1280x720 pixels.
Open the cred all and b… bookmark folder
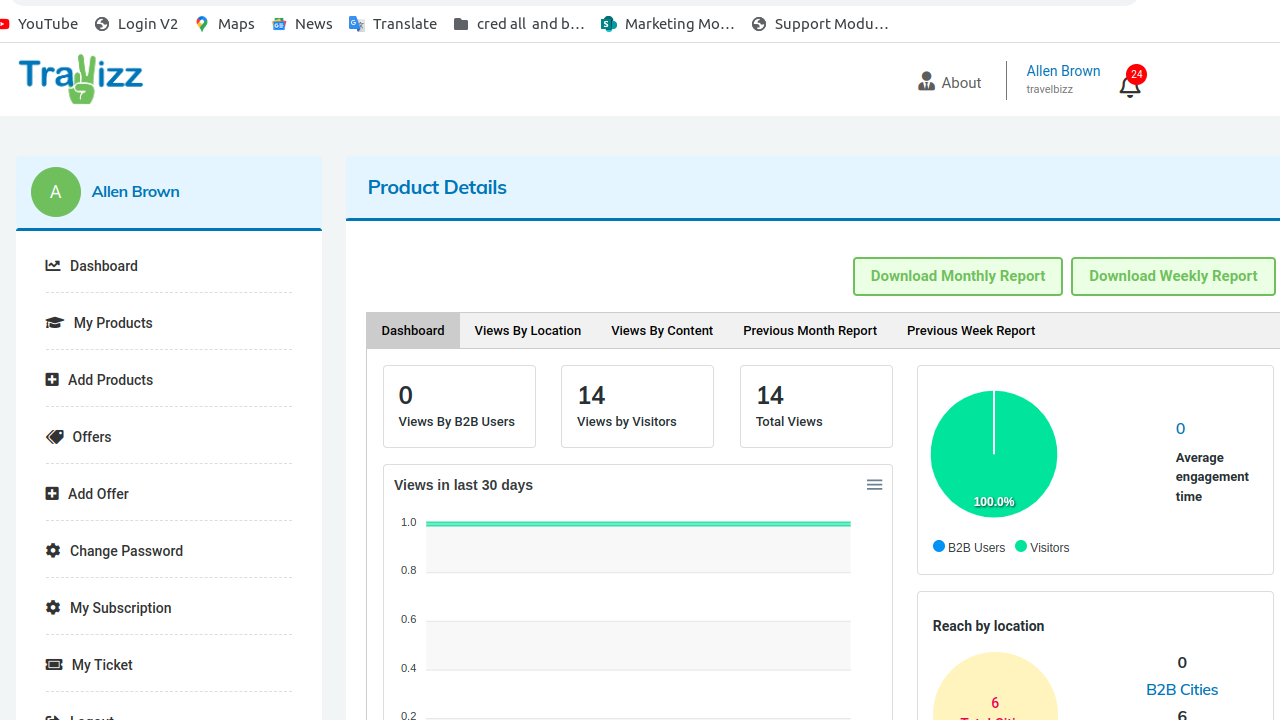pos(519,24)
